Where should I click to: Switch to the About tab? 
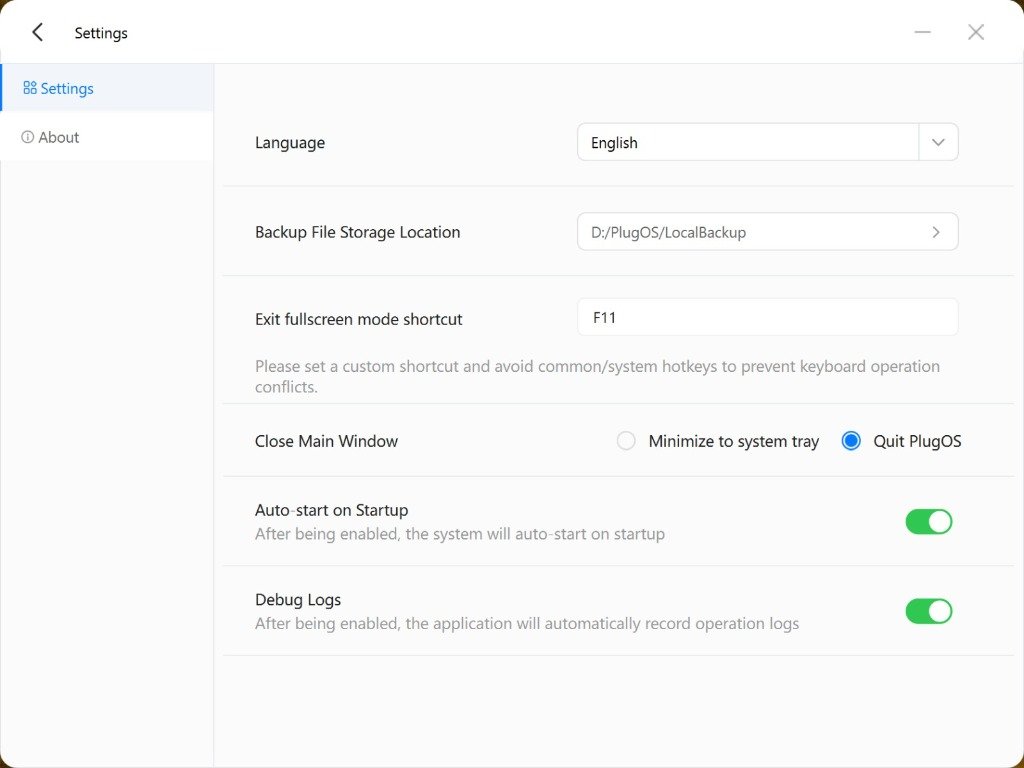click(x=106, y=137)
